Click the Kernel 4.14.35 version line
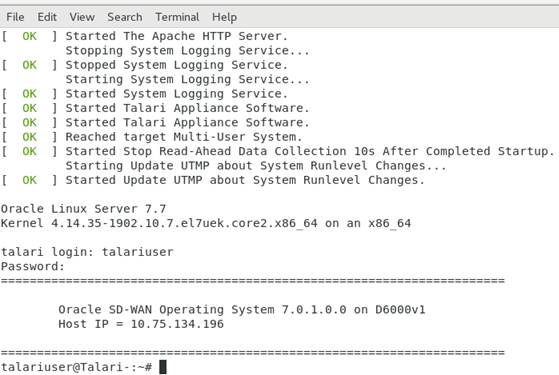 click(206, 223)
